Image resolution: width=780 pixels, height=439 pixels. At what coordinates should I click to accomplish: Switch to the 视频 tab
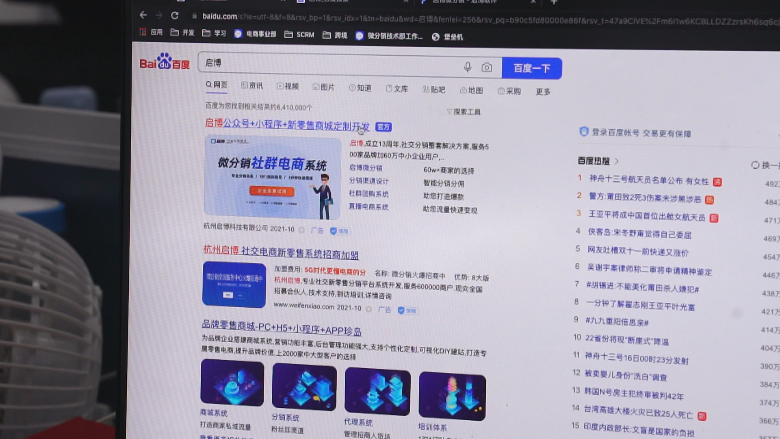[288, 87]
